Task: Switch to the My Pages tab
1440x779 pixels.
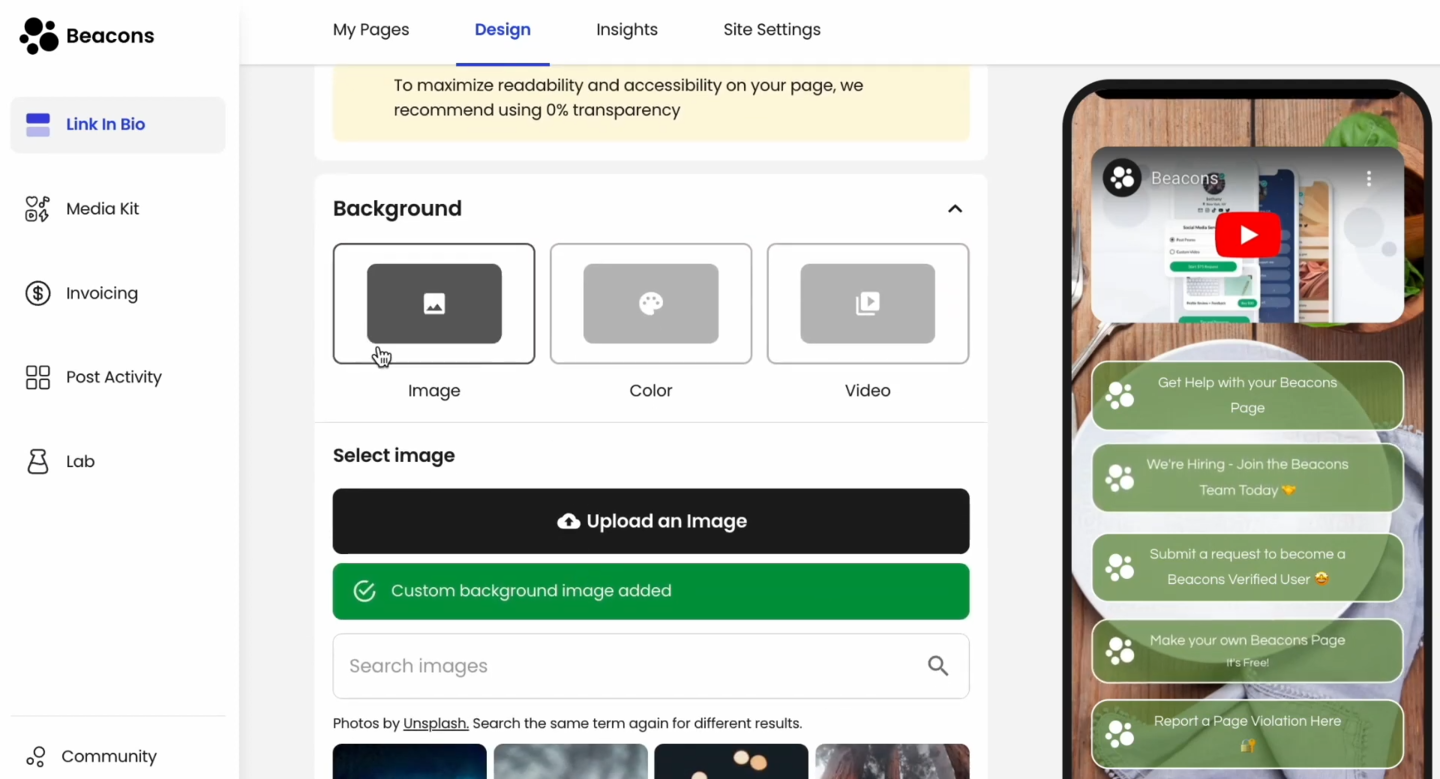Action: pyautogui.click(x=371, y=30)
